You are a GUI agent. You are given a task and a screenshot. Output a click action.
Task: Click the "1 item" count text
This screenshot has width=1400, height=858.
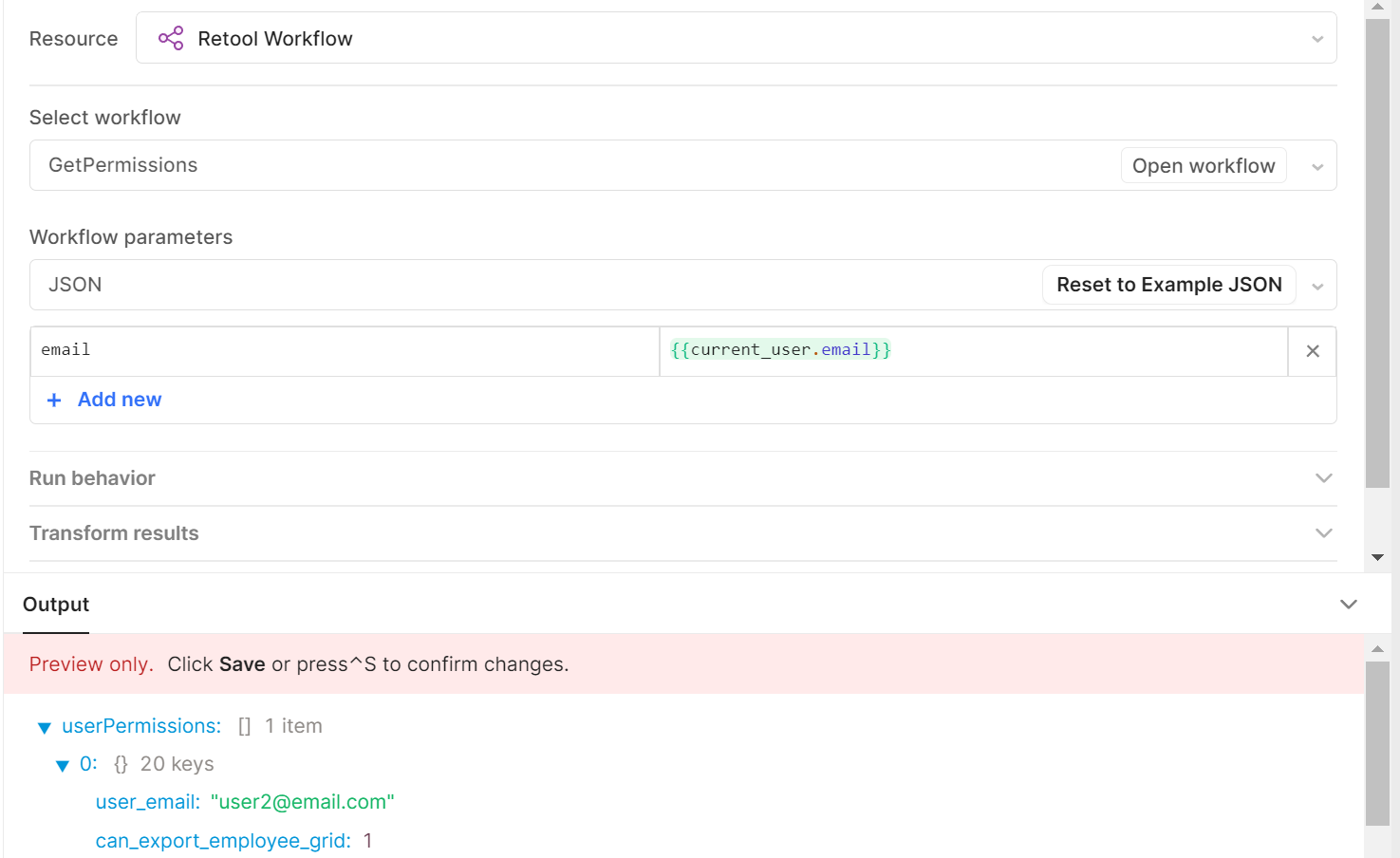point(293,726)
